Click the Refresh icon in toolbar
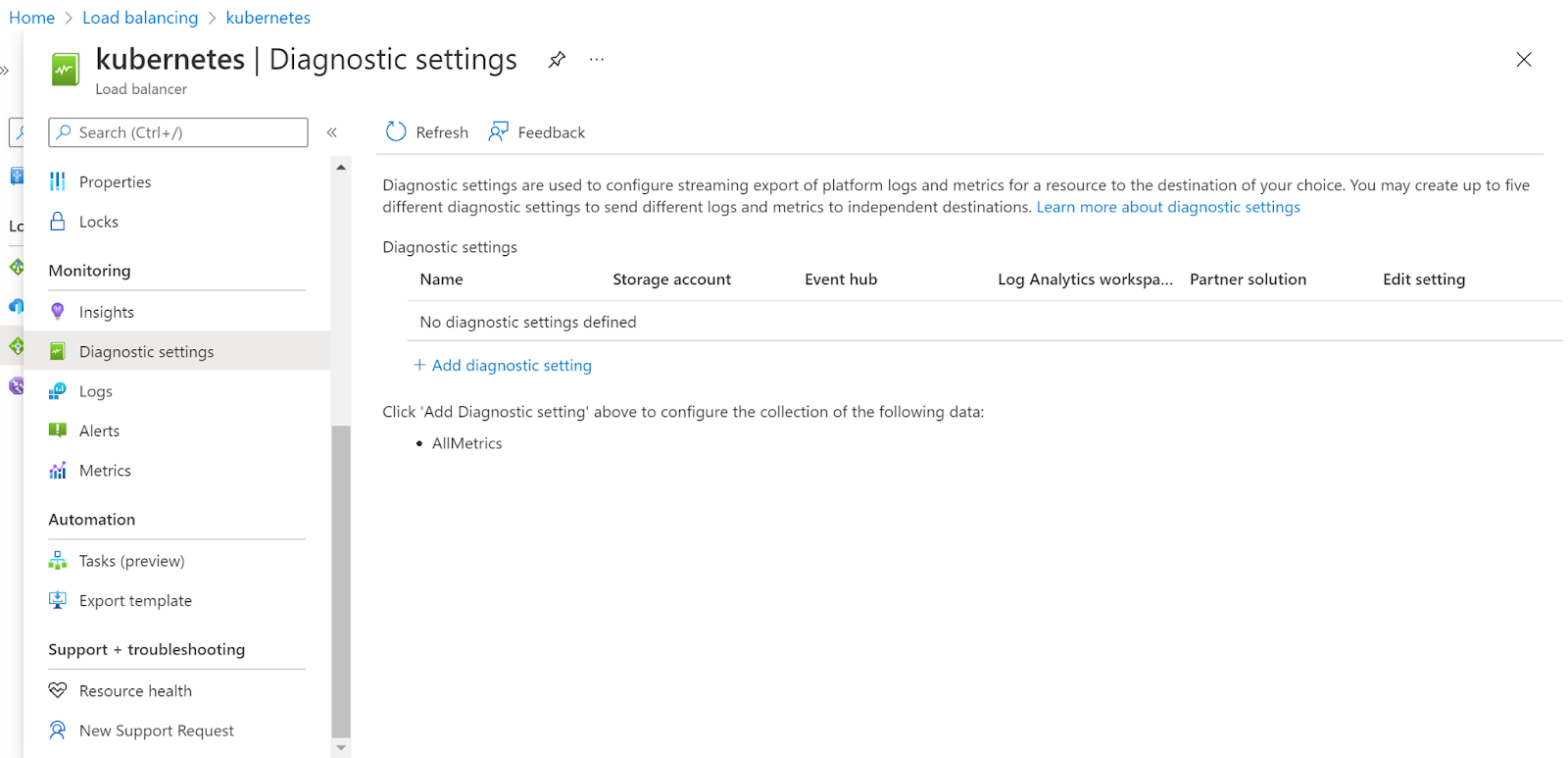This screenshot has height=758, width=1568. point(396,132)
